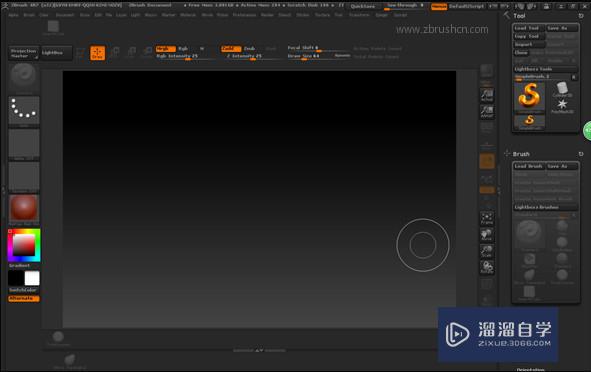This screenshot has width=591, height=372.
Task: Click the Frame icon on right shelf
Action: click(487, 219)
